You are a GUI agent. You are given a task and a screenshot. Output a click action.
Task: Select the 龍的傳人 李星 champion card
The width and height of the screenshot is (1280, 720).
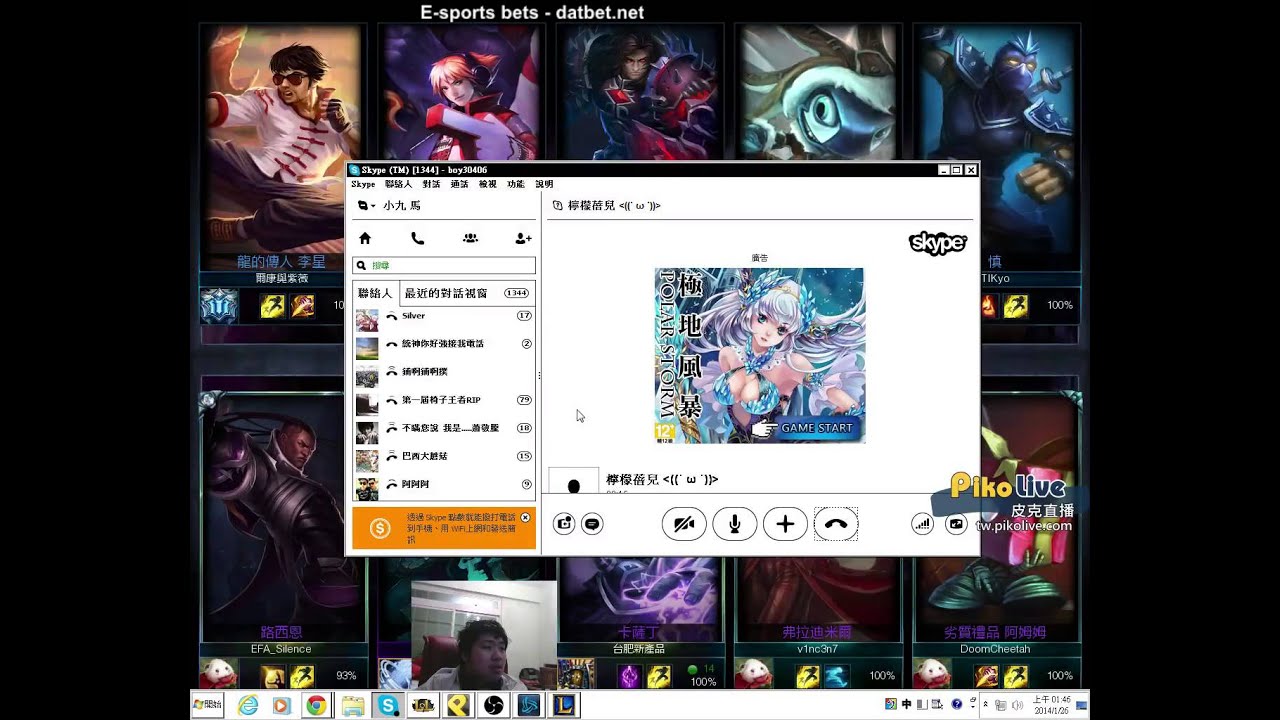click(x=281, y=148)
